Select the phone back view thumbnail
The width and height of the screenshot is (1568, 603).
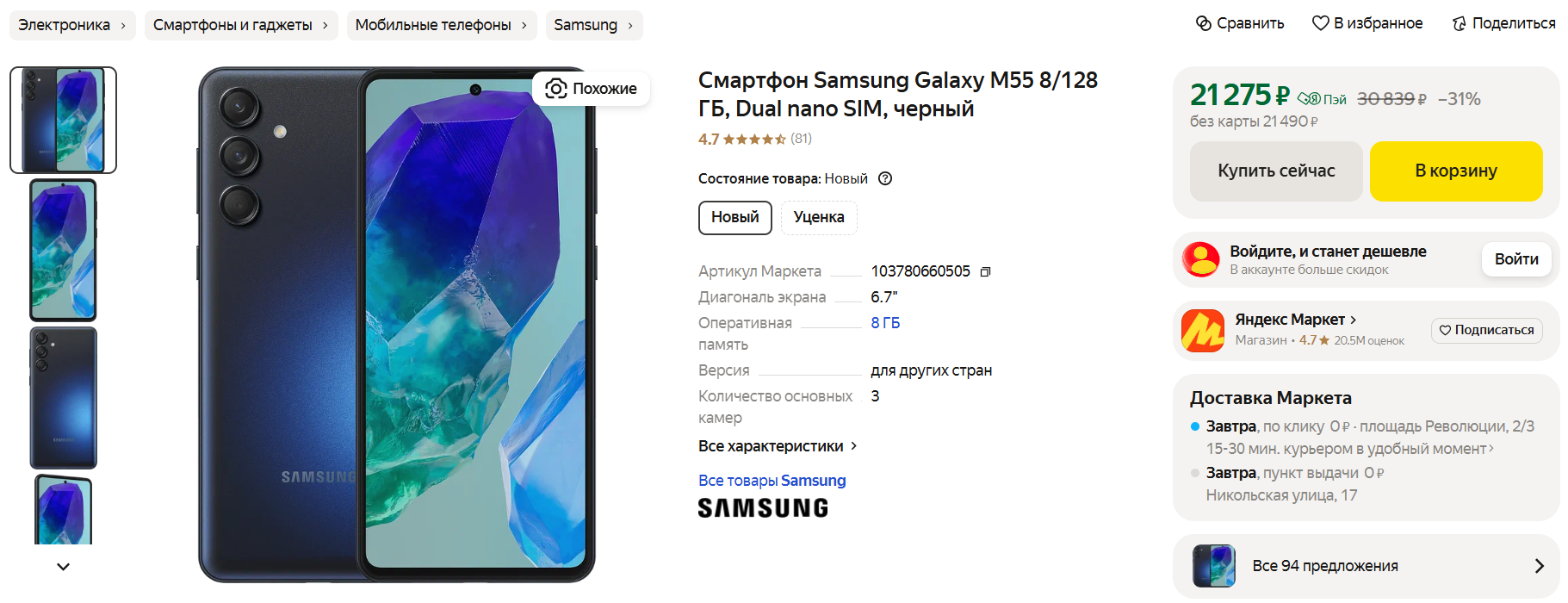point(63,397)
